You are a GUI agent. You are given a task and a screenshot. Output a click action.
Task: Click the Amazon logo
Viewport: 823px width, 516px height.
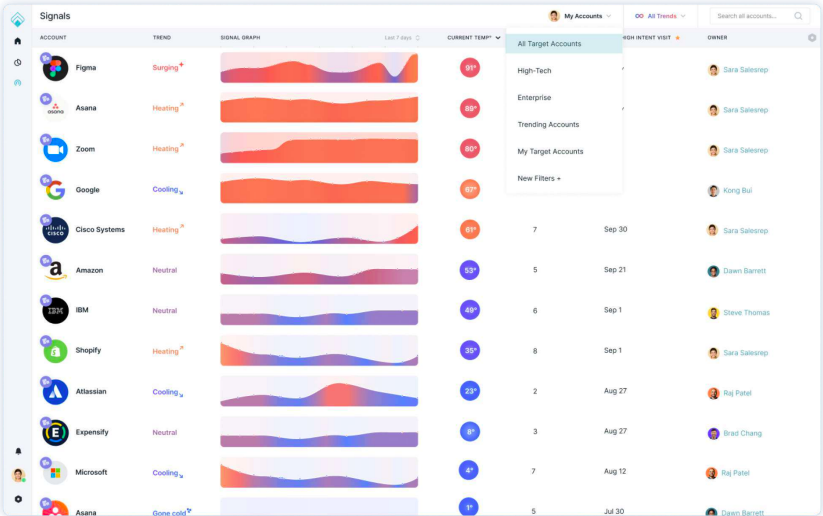56,270
